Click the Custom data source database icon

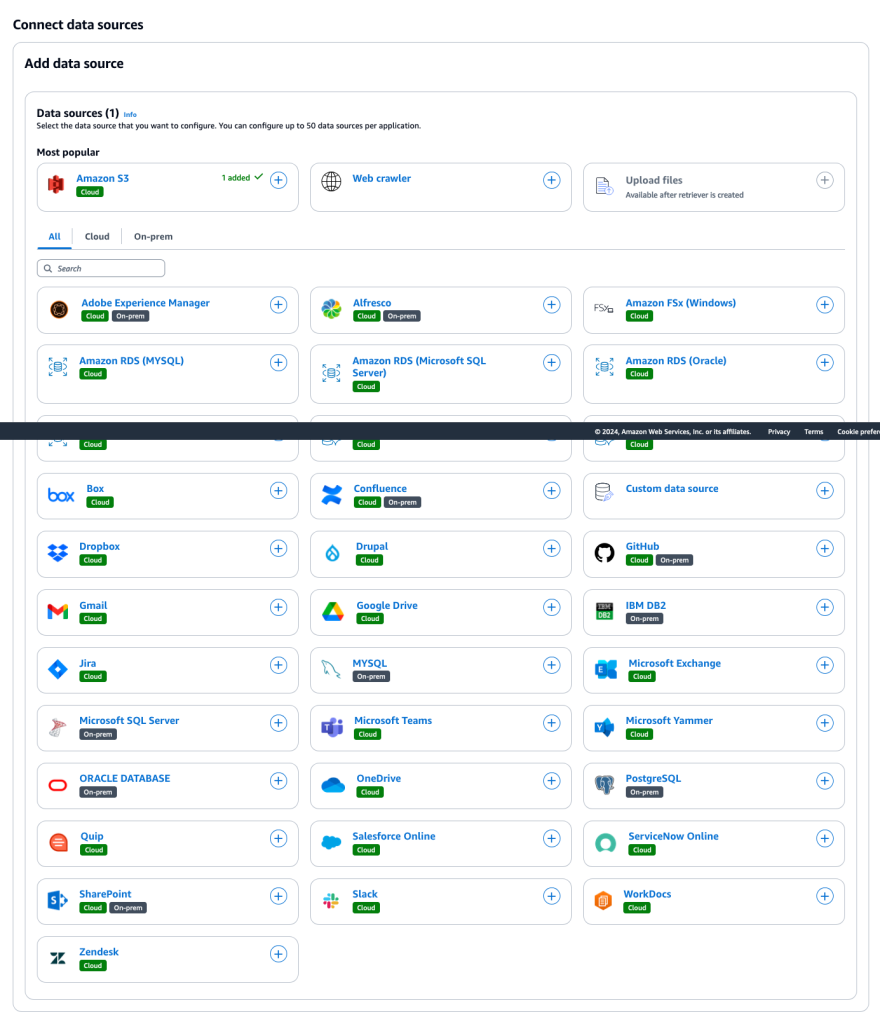coord(604,492)
